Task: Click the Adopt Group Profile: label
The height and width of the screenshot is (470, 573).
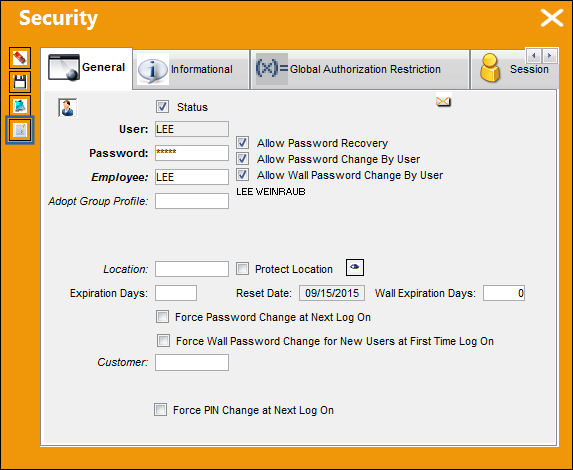Action: 98,201
